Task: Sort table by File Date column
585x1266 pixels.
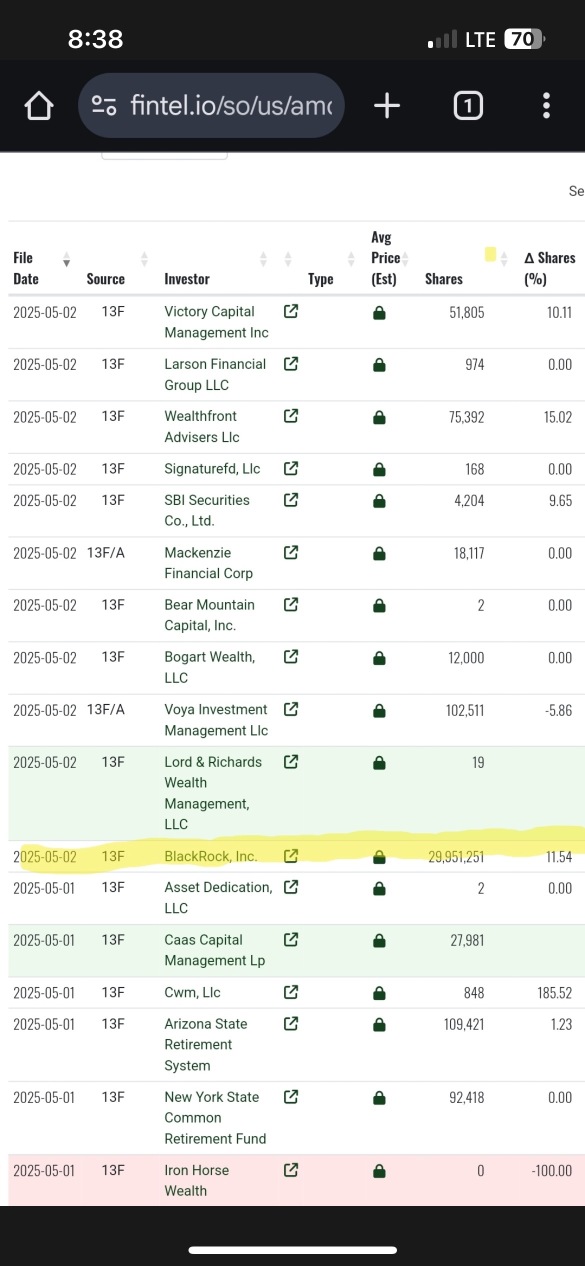Action: tap(66, 260)
